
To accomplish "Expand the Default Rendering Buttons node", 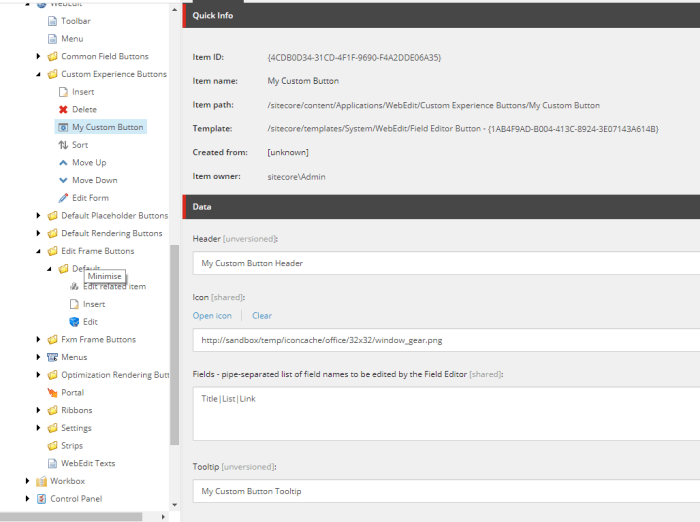I will [x=38, y=233].
